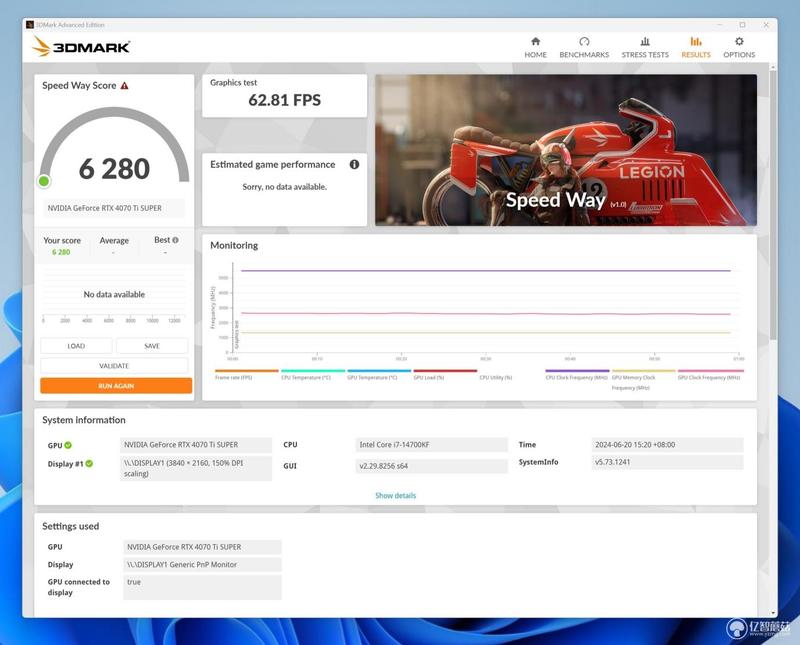Click the Display #1 3840 × 2160 field

[x=196, y=468]
